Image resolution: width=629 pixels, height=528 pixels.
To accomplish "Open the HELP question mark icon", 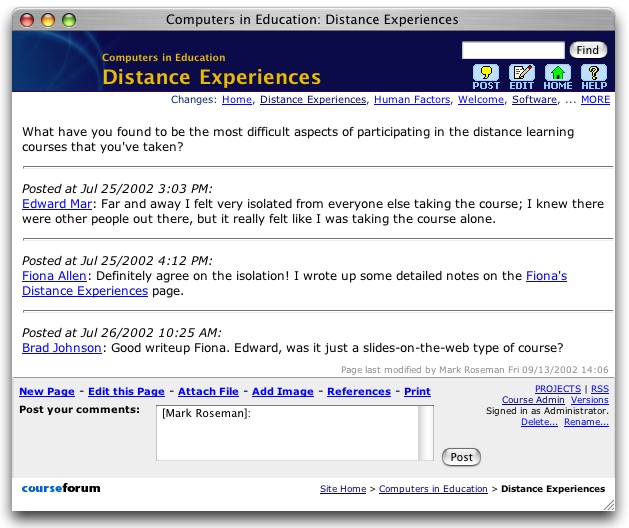I will (594, 77).
